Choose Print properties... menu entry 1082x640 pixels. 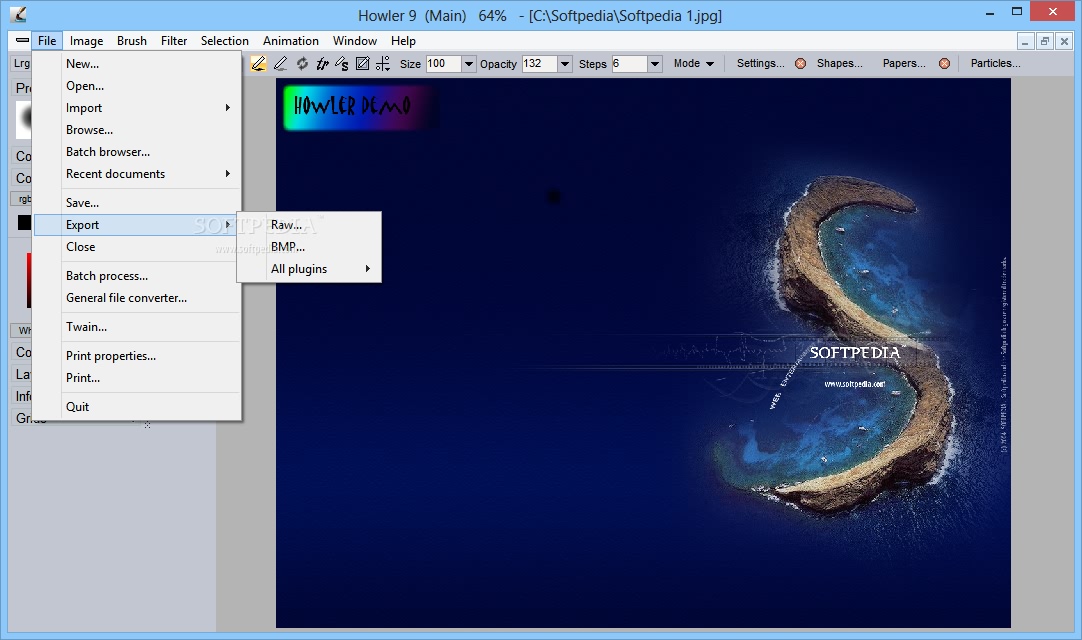pos(137,356)
